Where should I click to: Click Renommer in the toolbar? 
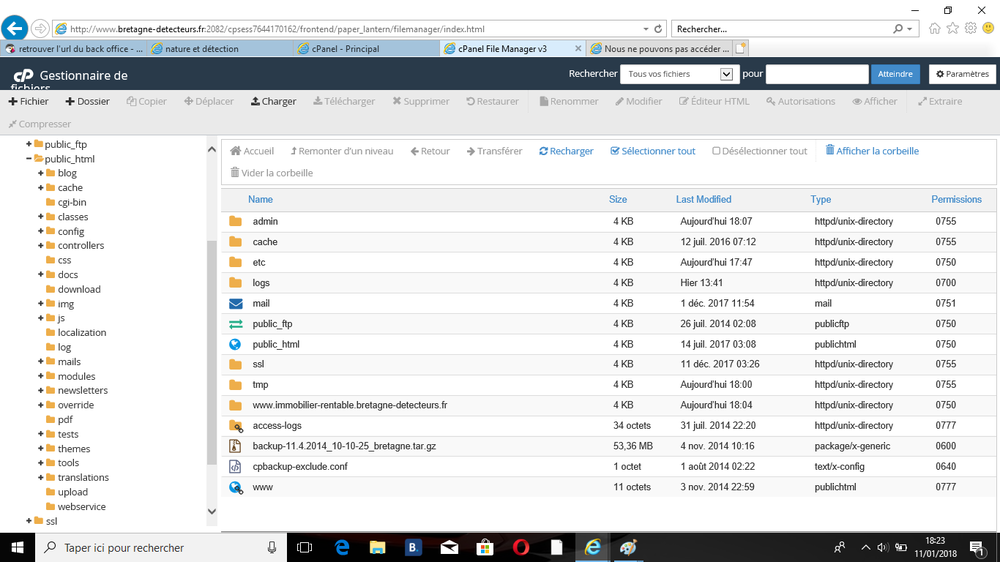569,101
